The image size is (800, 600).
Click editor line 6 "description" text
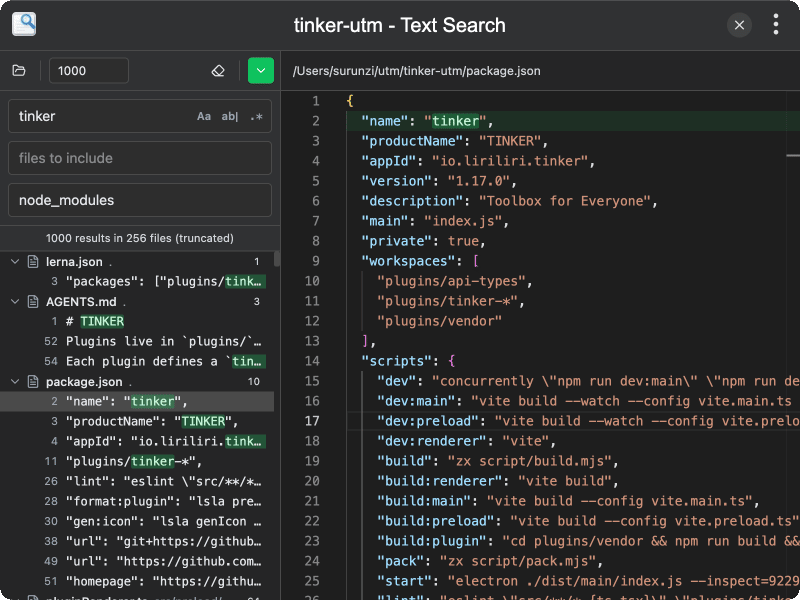[509, 201]
